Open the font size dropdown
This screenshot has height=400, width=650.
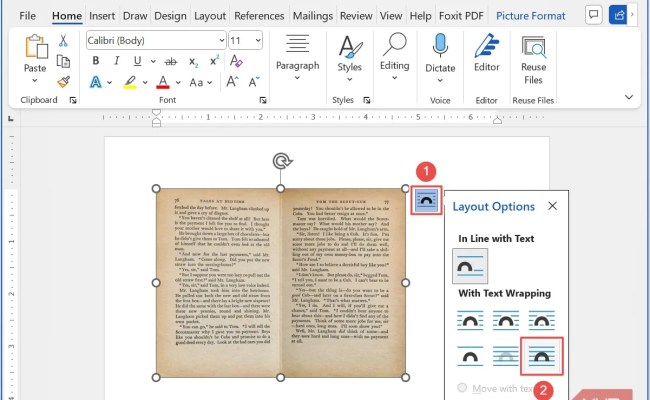(258, 40)
